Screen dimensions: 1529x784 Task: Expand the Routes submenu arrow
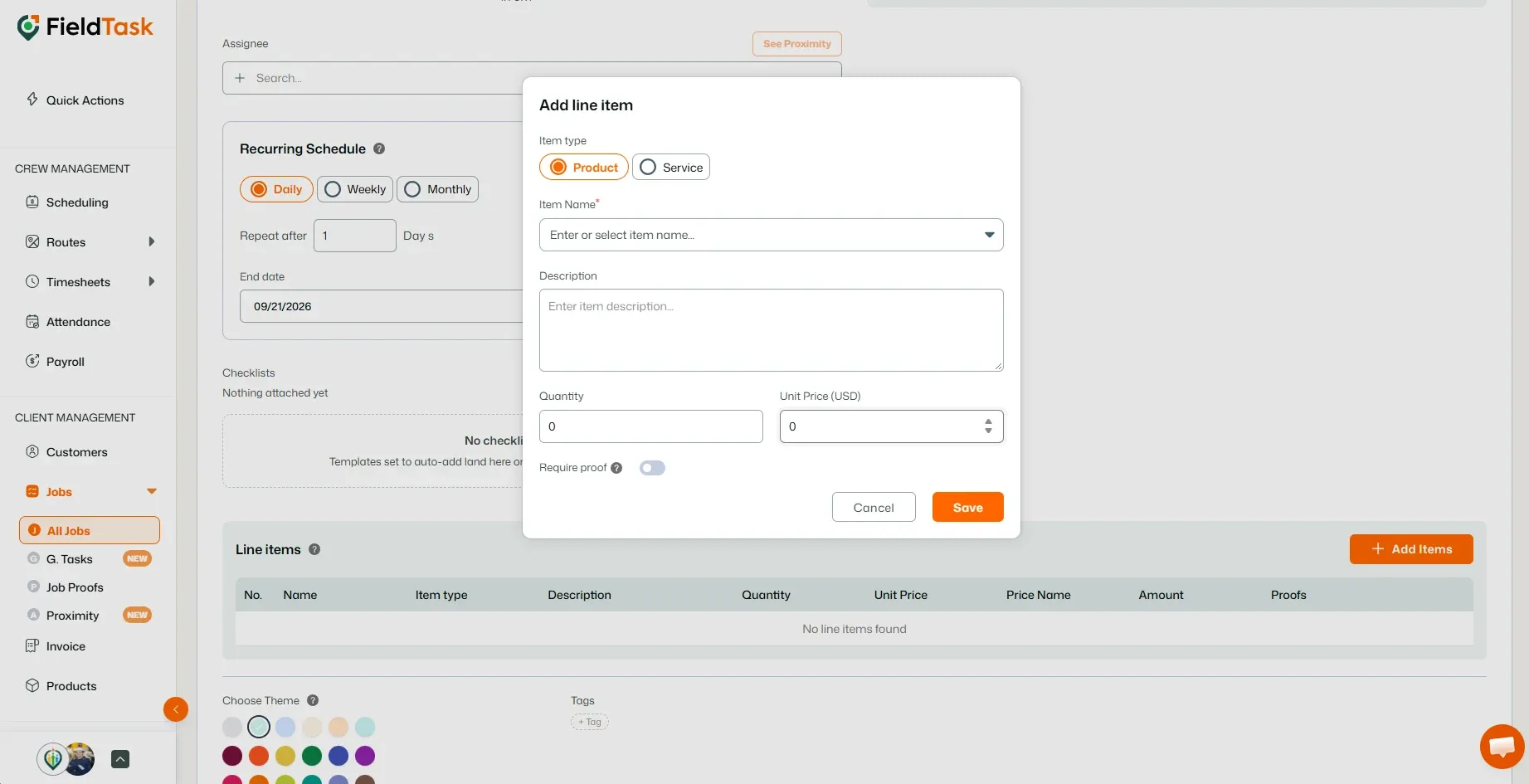(152, 241)
